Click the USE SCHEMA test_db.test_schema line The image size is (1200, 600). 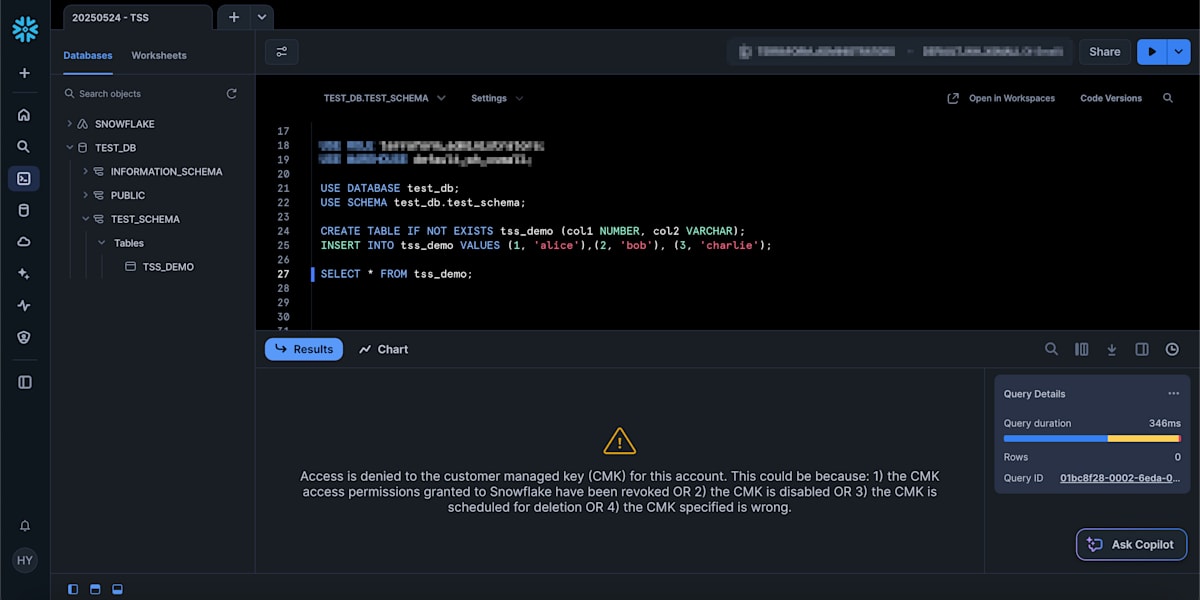pyautogui.click(x=423, y=202)
